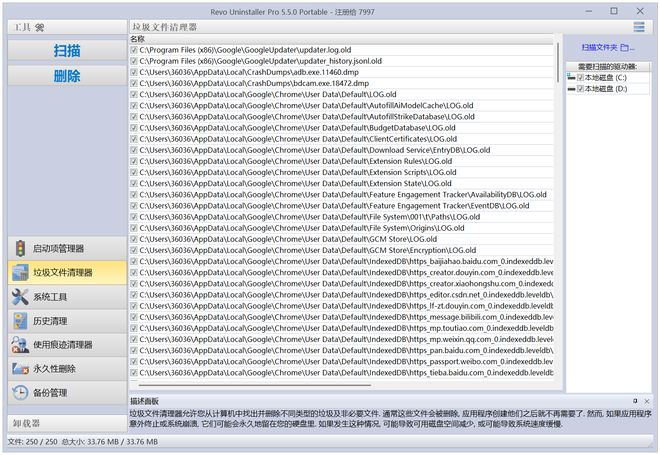Uncheck bdcam.exe.18472.dmp checkbox
Image resolution: width=660 pixels, height=455 pixels.
(x=134, y=83)
